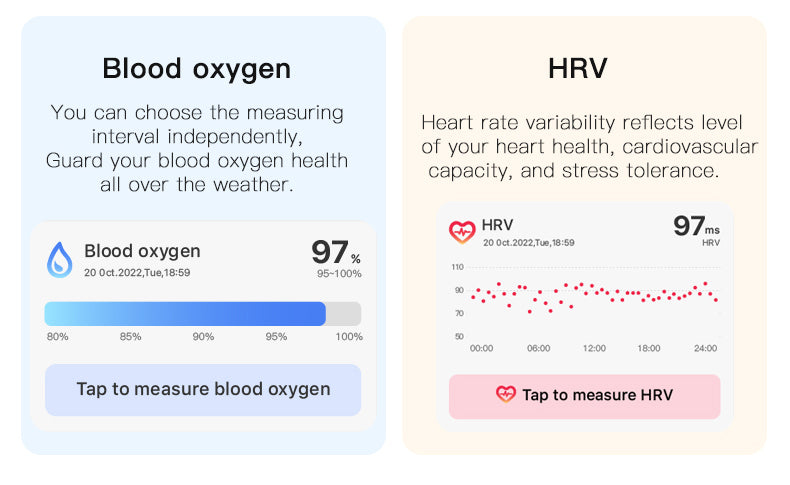Click the 95~100% range text
This screenshot has height=485, width=790.
(339, 274)
